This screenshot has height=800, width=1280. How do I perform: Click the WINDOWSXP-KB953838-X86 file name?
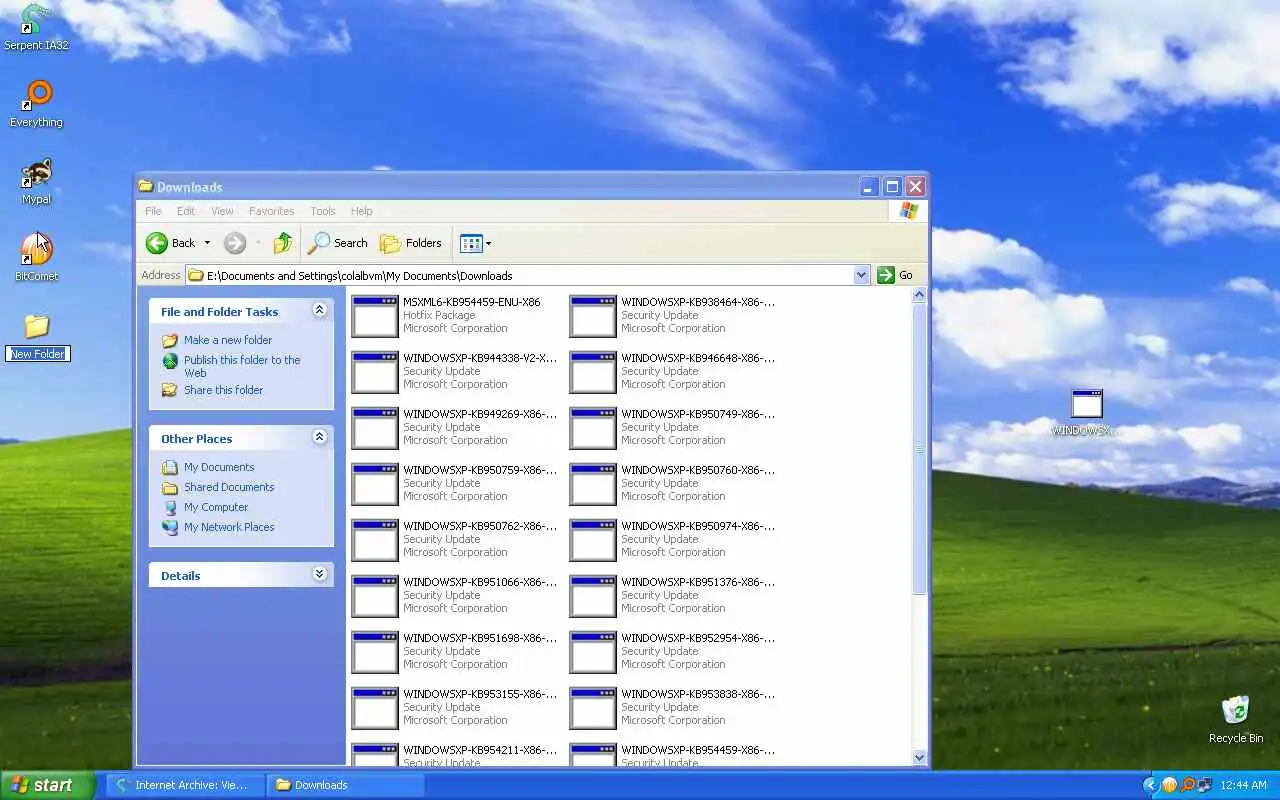pos(698,694)
